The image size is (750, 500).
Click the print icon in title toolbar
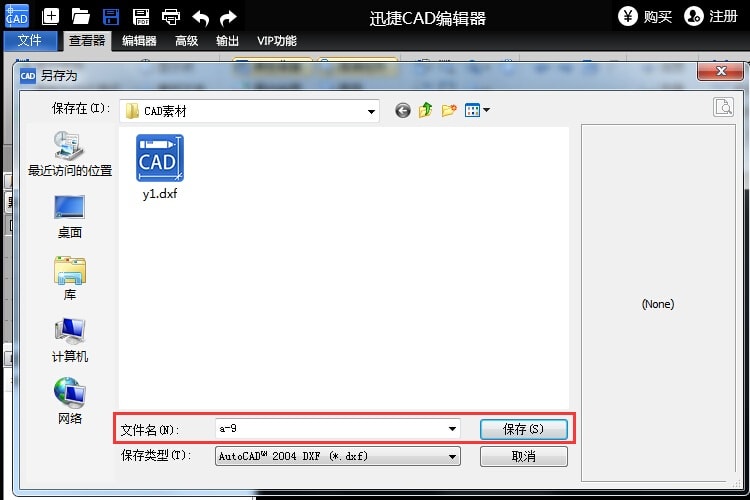tap(171, 17)
